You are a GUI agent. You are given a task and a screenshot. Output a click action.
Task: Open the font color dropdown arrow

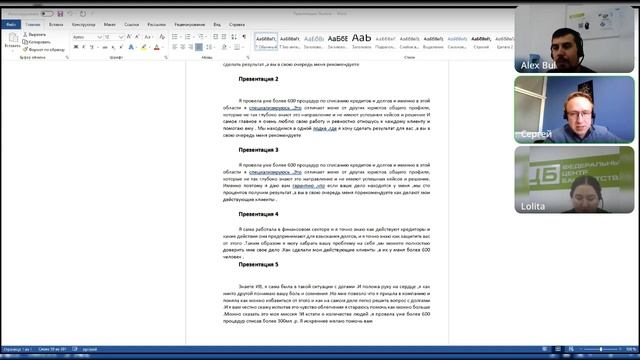(162, 48)
